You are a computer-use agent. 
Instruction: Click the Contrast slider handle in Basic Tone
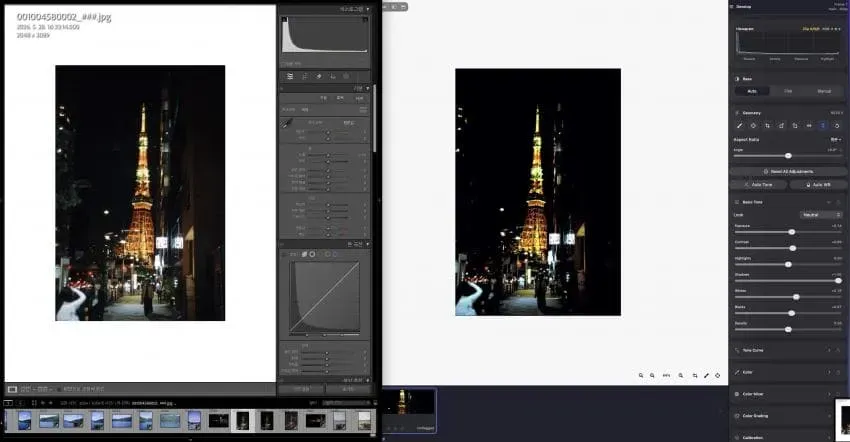(793, 248)
